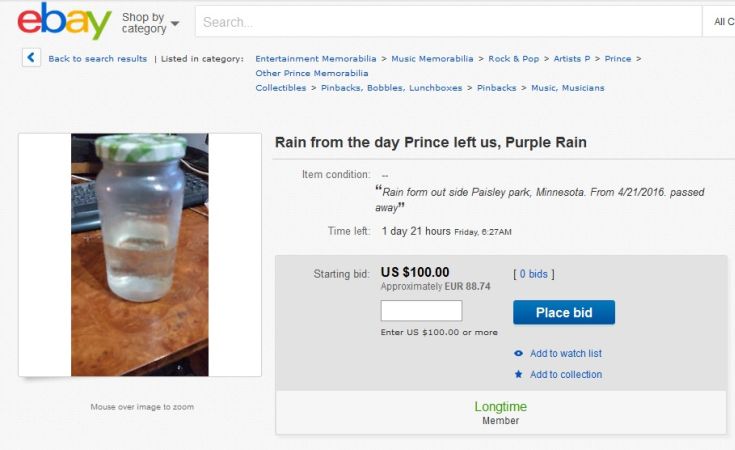The height and width of the screenshot is (450, 735).
Task: Expand the All Categories search dropdown
Action: pyautogui.click(x=722, y=21)
